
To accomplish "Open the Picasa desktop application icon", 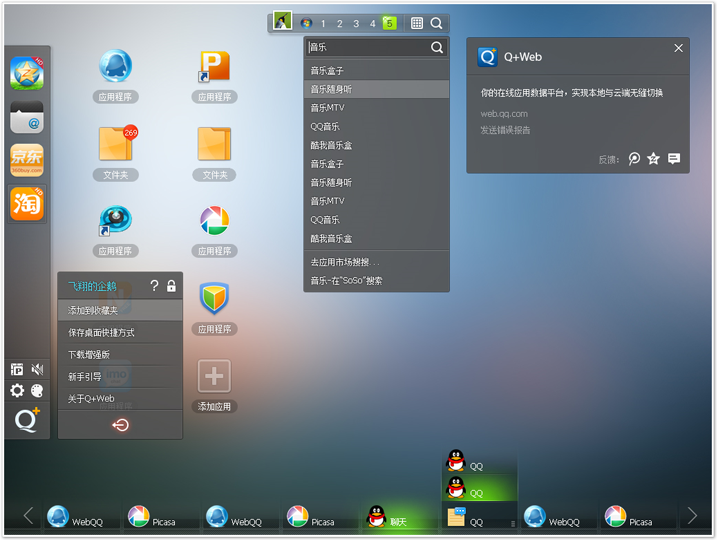I will (214, 221).
